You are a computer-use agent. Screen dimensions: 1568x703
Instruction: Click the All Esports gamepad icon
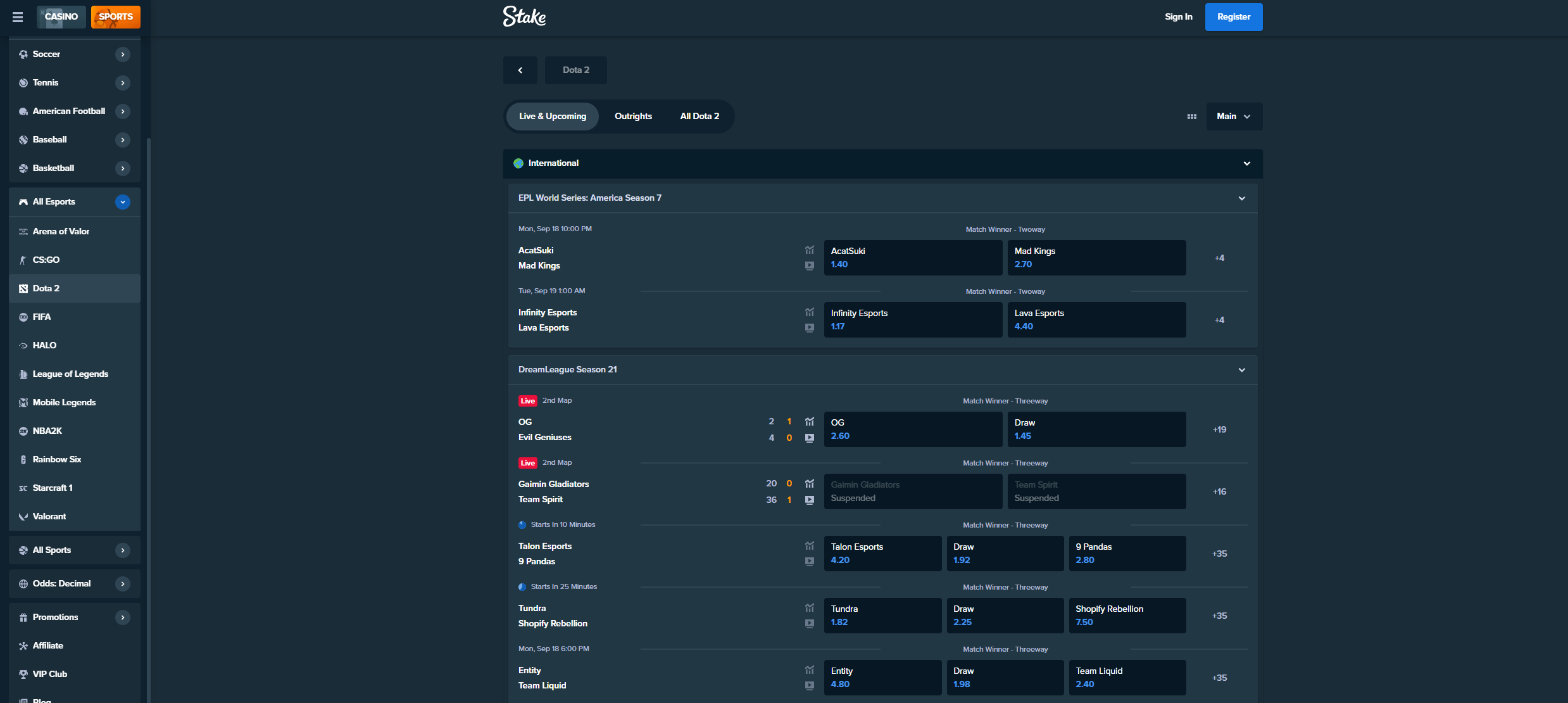23,202
